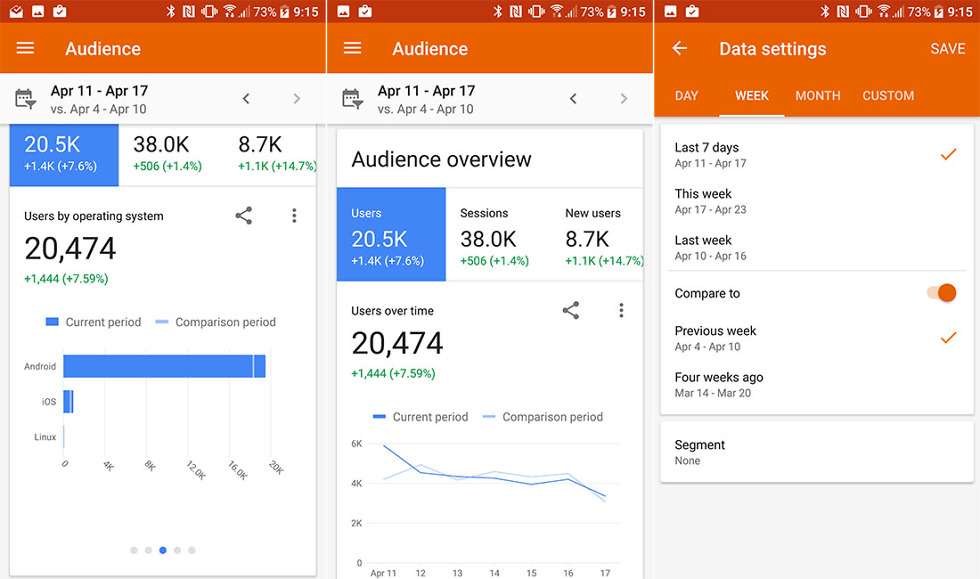Share the Users by operating system chart

pyautogui.click(x=243, y=216)
